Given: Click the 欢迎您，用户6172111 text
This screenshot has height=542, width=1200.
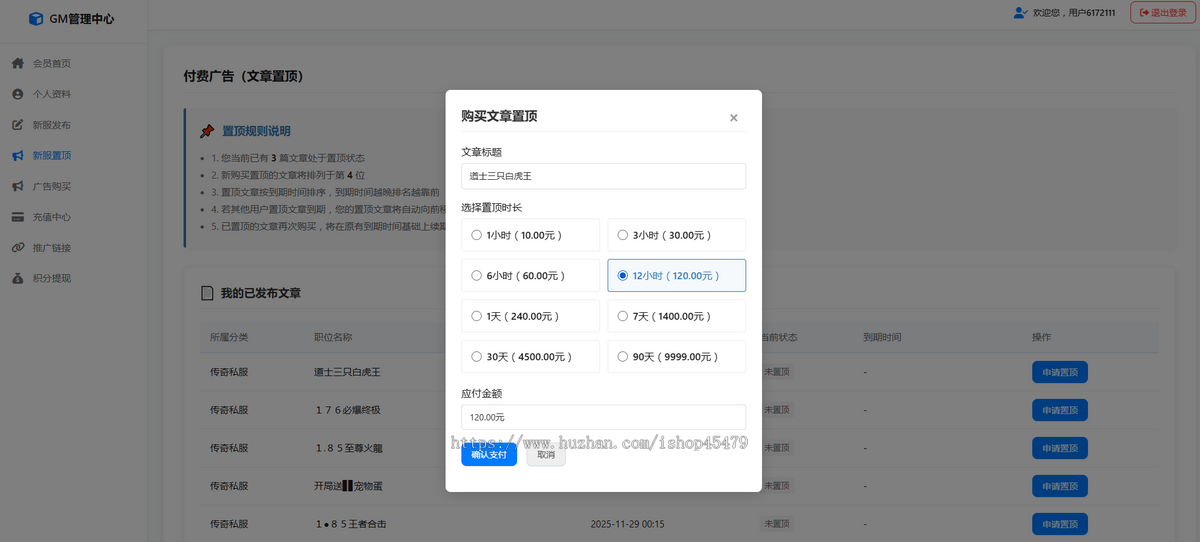Looking at the screenshot, I should [x=1074, y=12].
